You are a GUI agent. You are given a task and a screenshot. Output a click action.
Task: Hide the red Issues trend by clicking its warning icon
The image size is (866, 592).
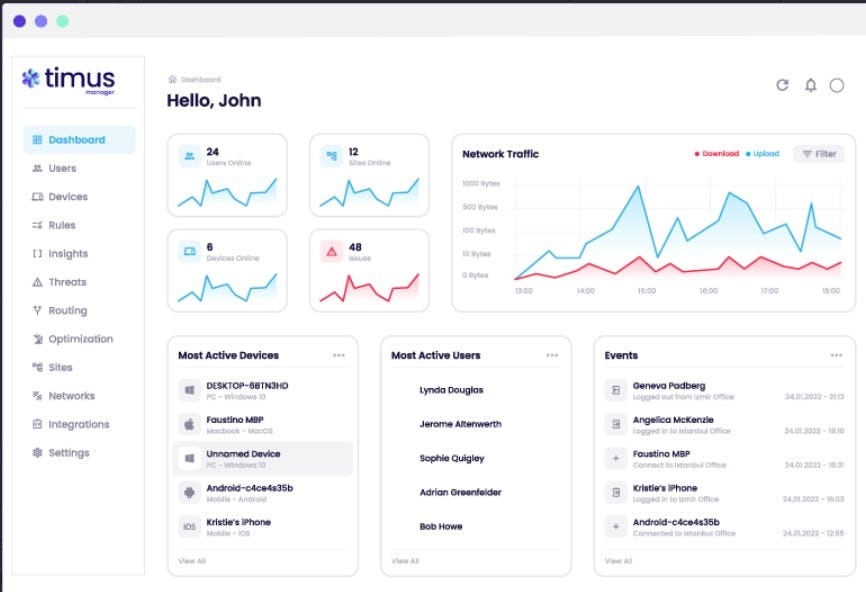coord(333,249)
